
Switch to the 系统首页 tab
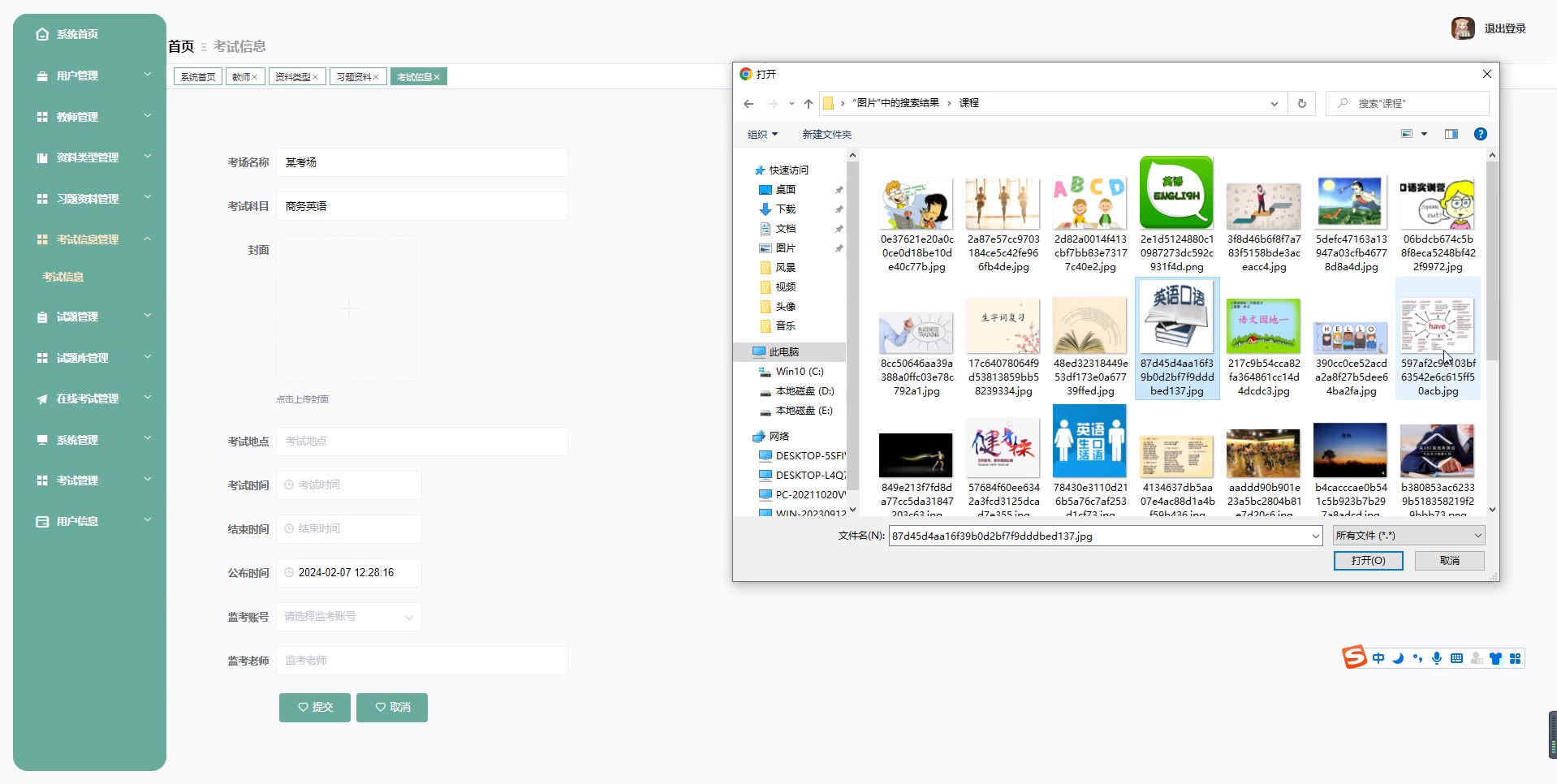point(198,77)
